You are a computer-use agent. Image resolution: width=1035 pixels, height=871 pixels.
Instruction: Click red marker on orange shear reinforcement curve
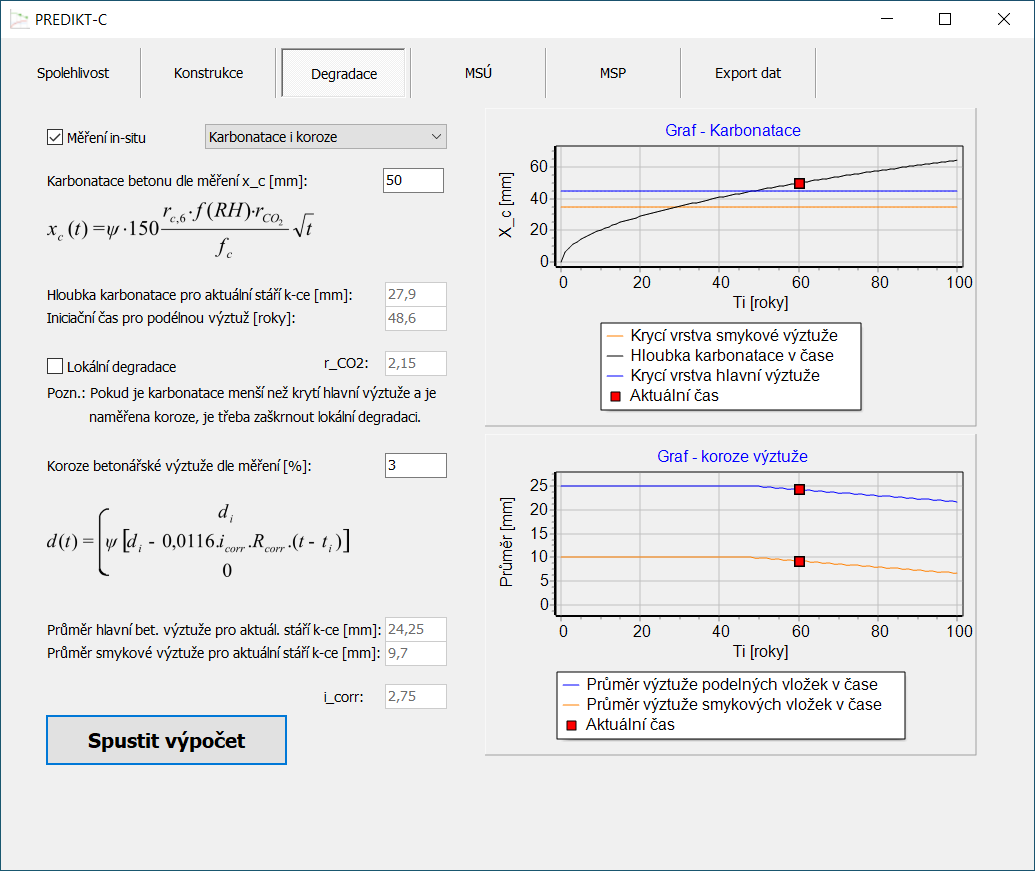tap(799, 561)
